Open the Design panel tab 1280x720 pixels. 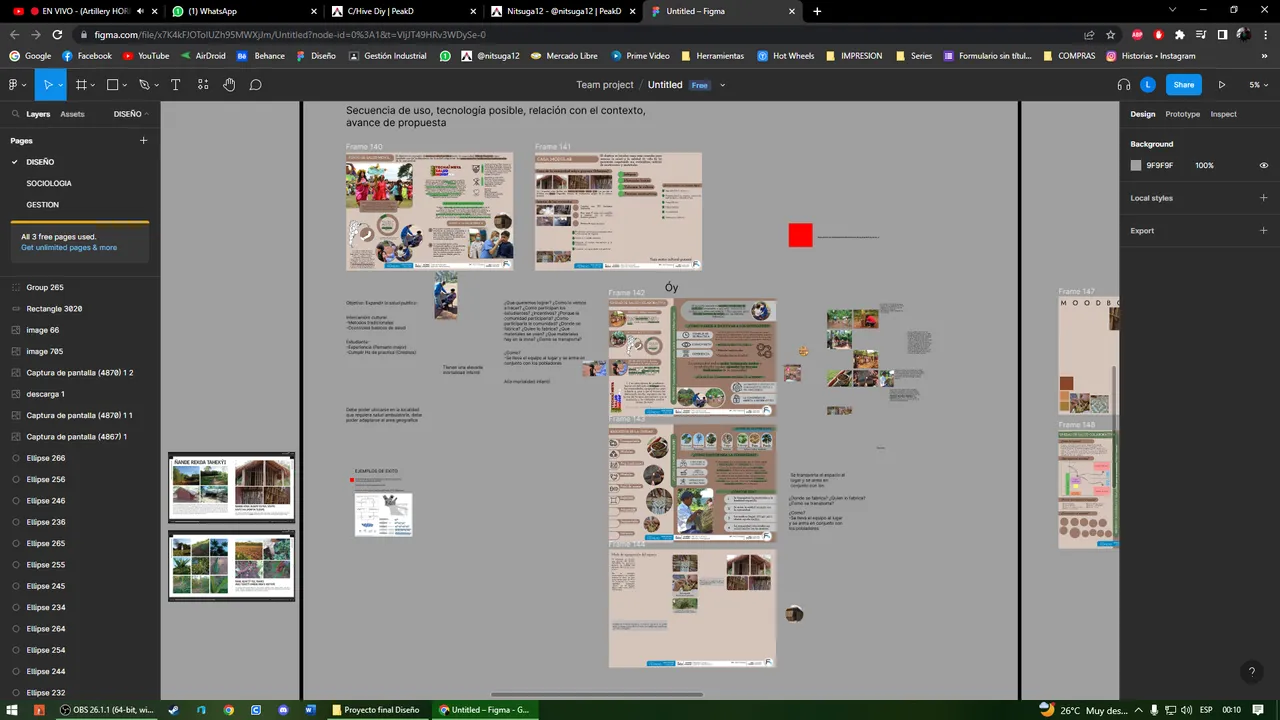pyautogui.click(x=1142, y=114)
